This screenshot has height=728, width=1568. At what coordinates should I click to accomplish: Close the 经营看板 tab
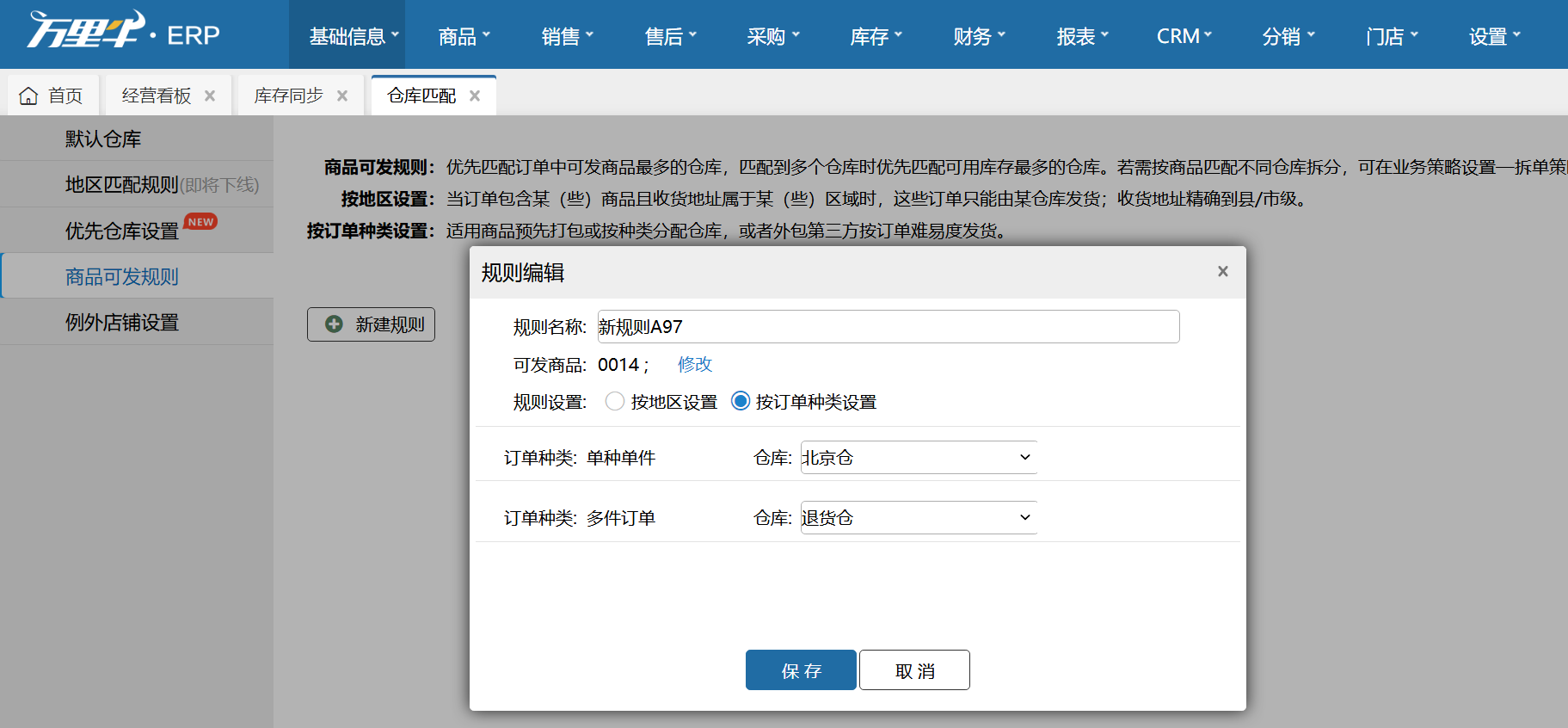tap(210, 96)
